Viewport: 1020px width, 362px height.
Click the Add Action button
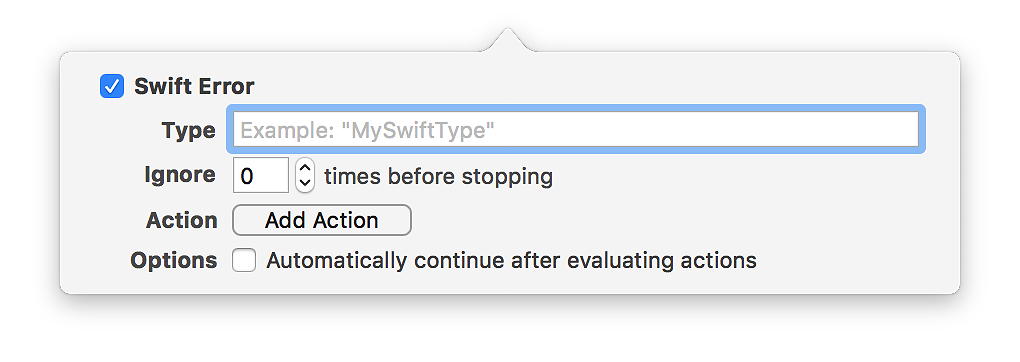(322, 220)
